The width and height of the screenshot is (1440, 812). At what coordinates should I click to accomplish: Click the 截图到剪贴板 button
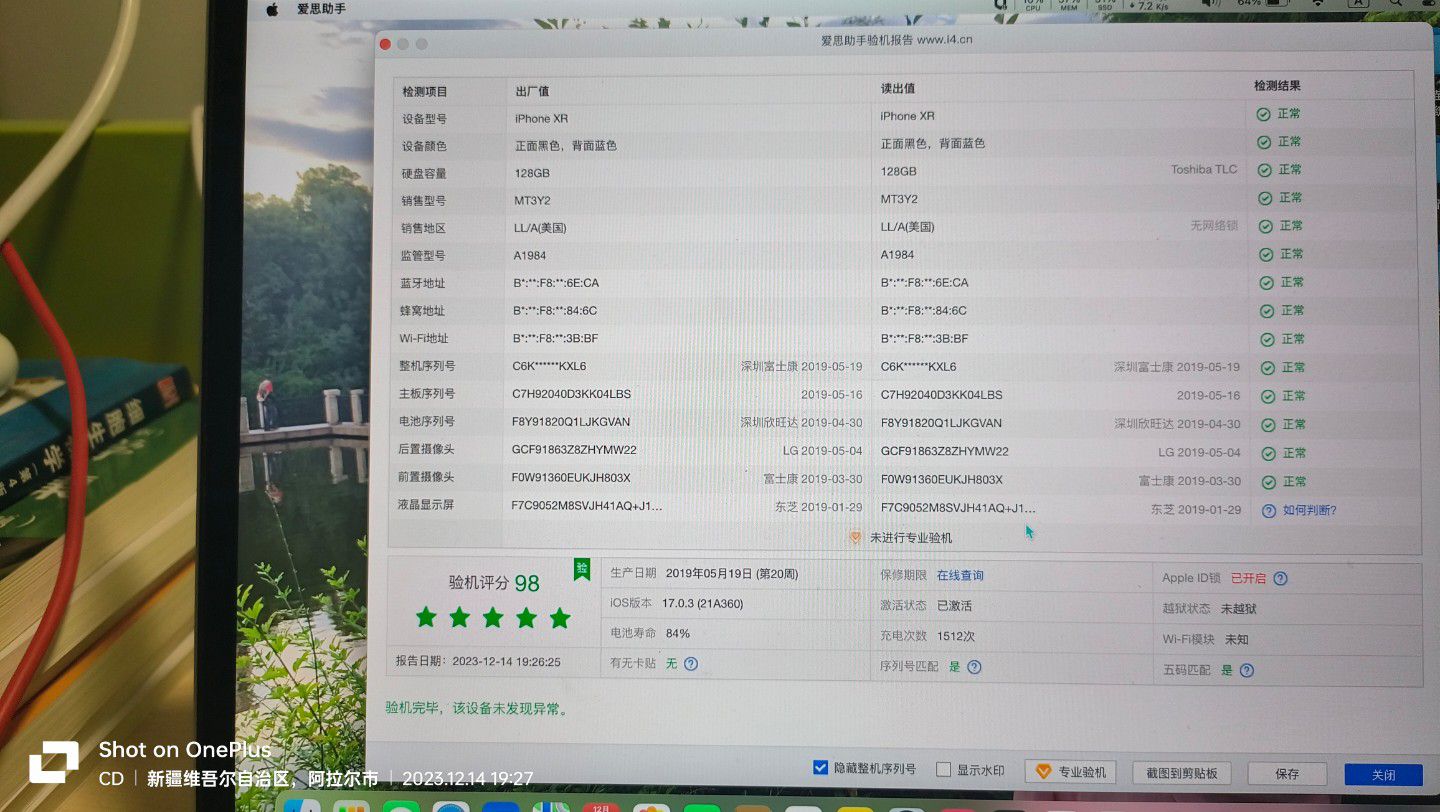(1180, 773)
